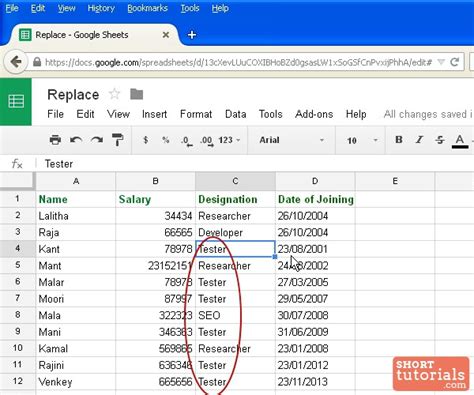The image size is (474, 395).
Task: Open the 123 number formats dropdown
Action: point(229,140)
